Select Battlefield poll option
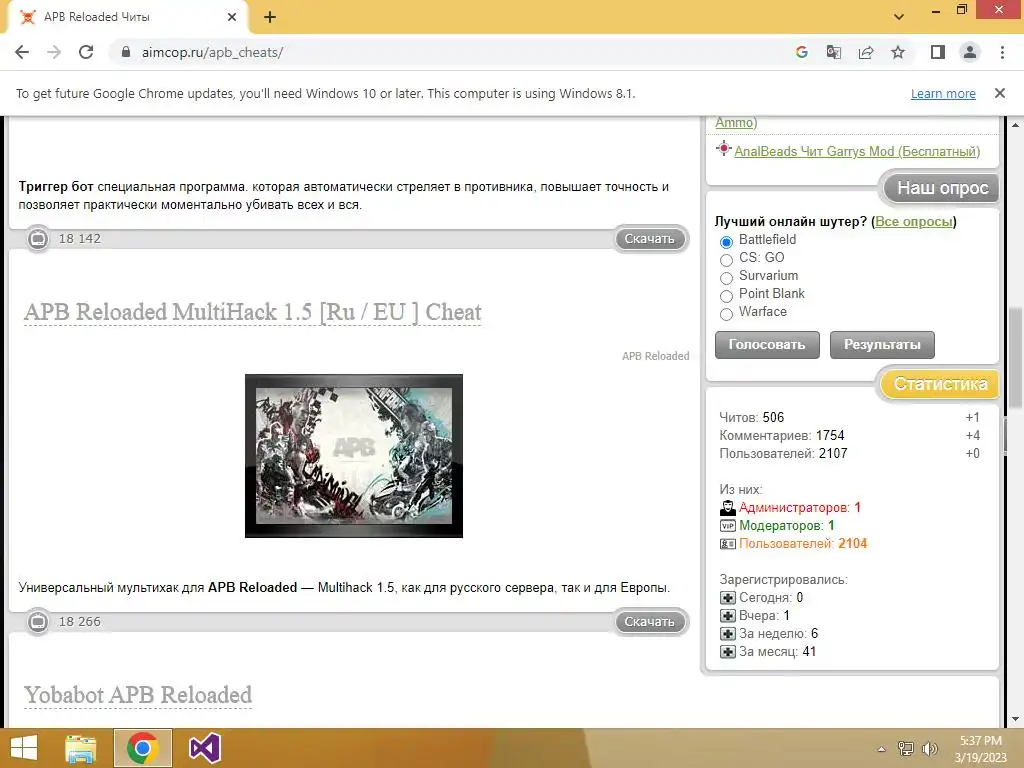1024x768 pixels. pos(726,242)
